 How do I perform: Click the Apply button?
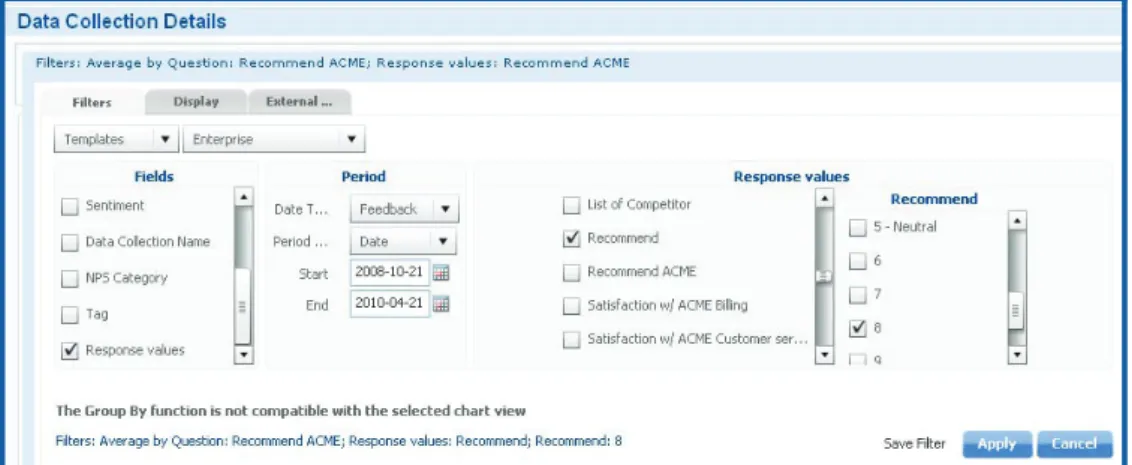pos(997,444)
